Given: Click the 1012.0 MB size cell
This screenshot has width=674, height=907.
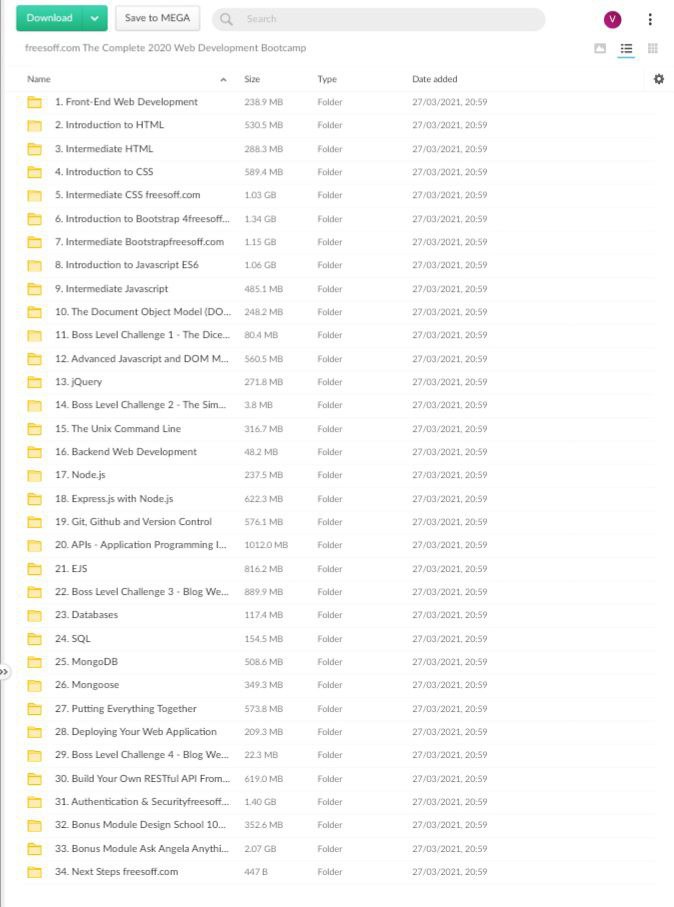Looking at the screenshot, I should coord(266,545).
